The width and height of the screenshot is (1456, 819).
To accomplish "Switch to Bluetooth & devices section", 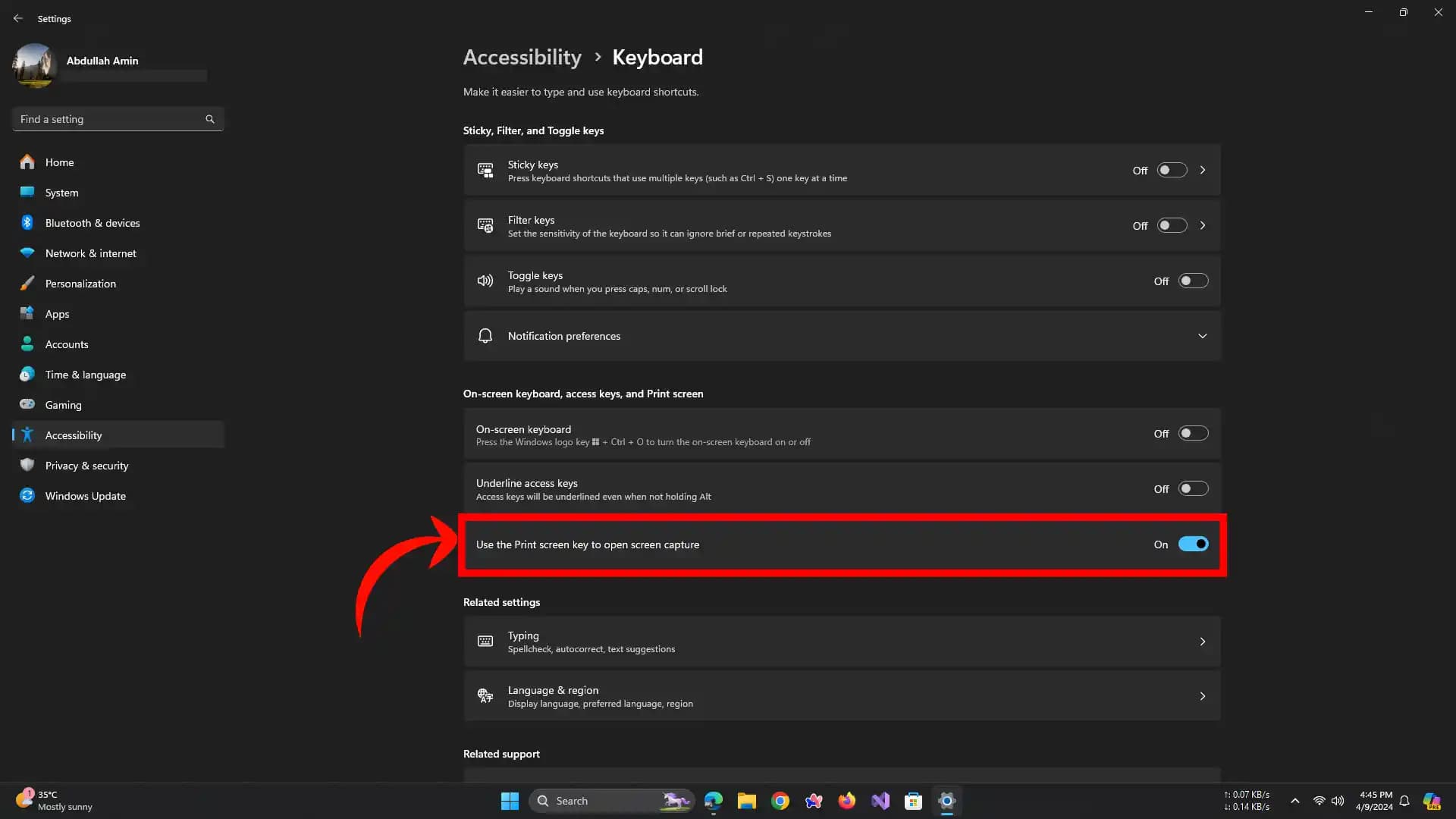I will coord(91,222).
